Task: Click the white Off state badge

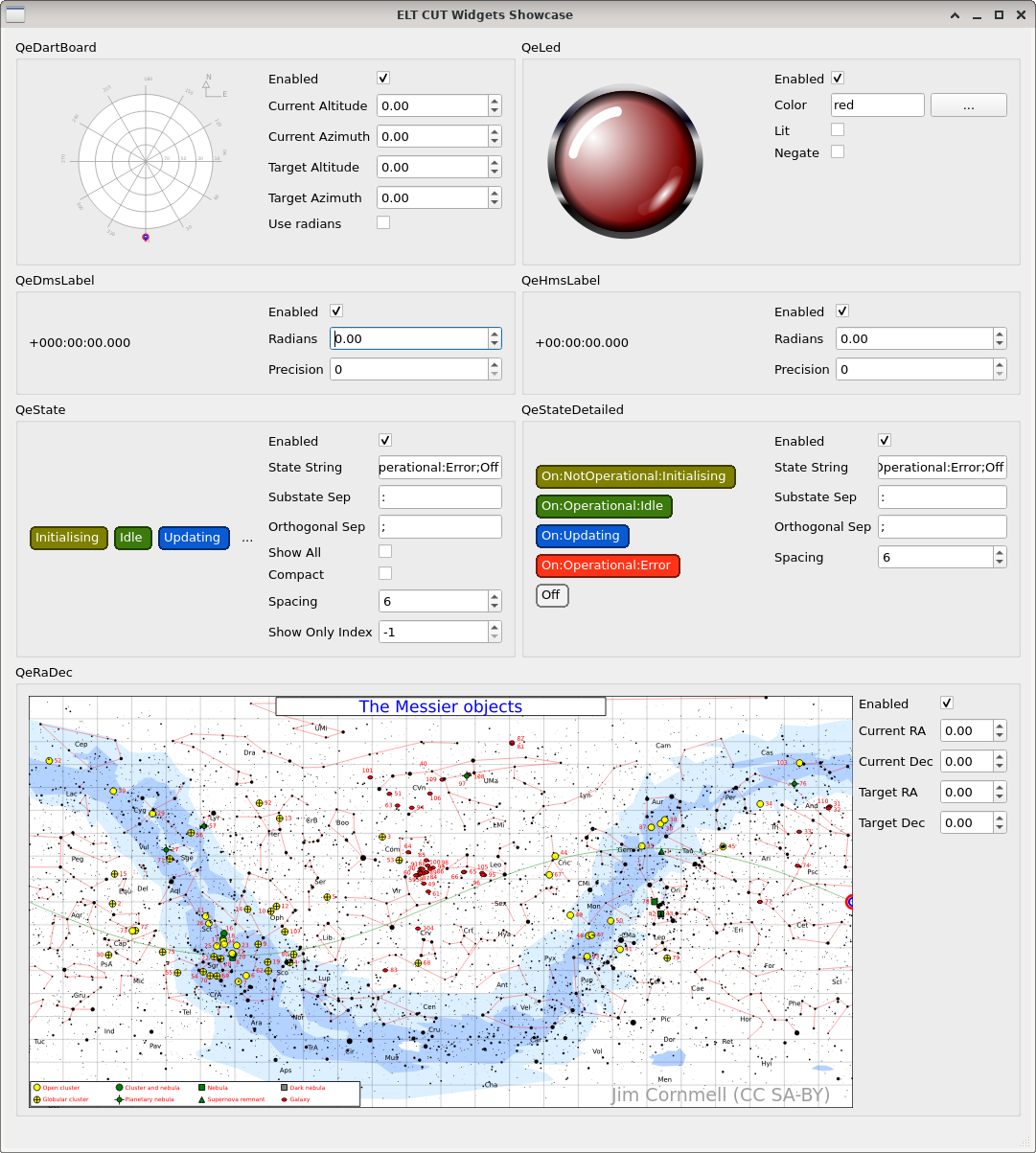Action: pyautogui.click(x=551, y=595)
